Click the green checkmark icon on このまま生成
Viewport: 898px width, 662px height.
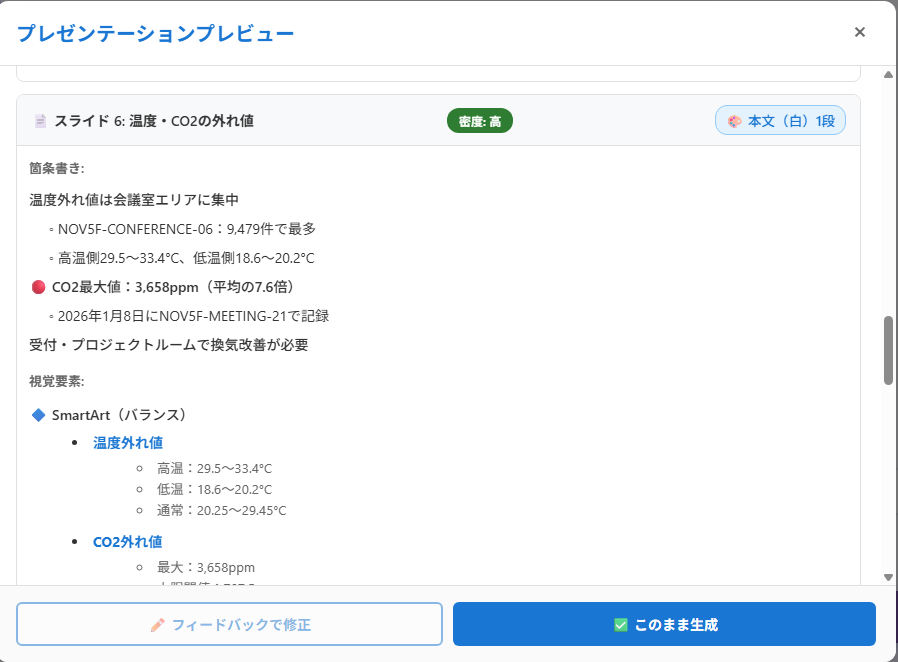621,625
